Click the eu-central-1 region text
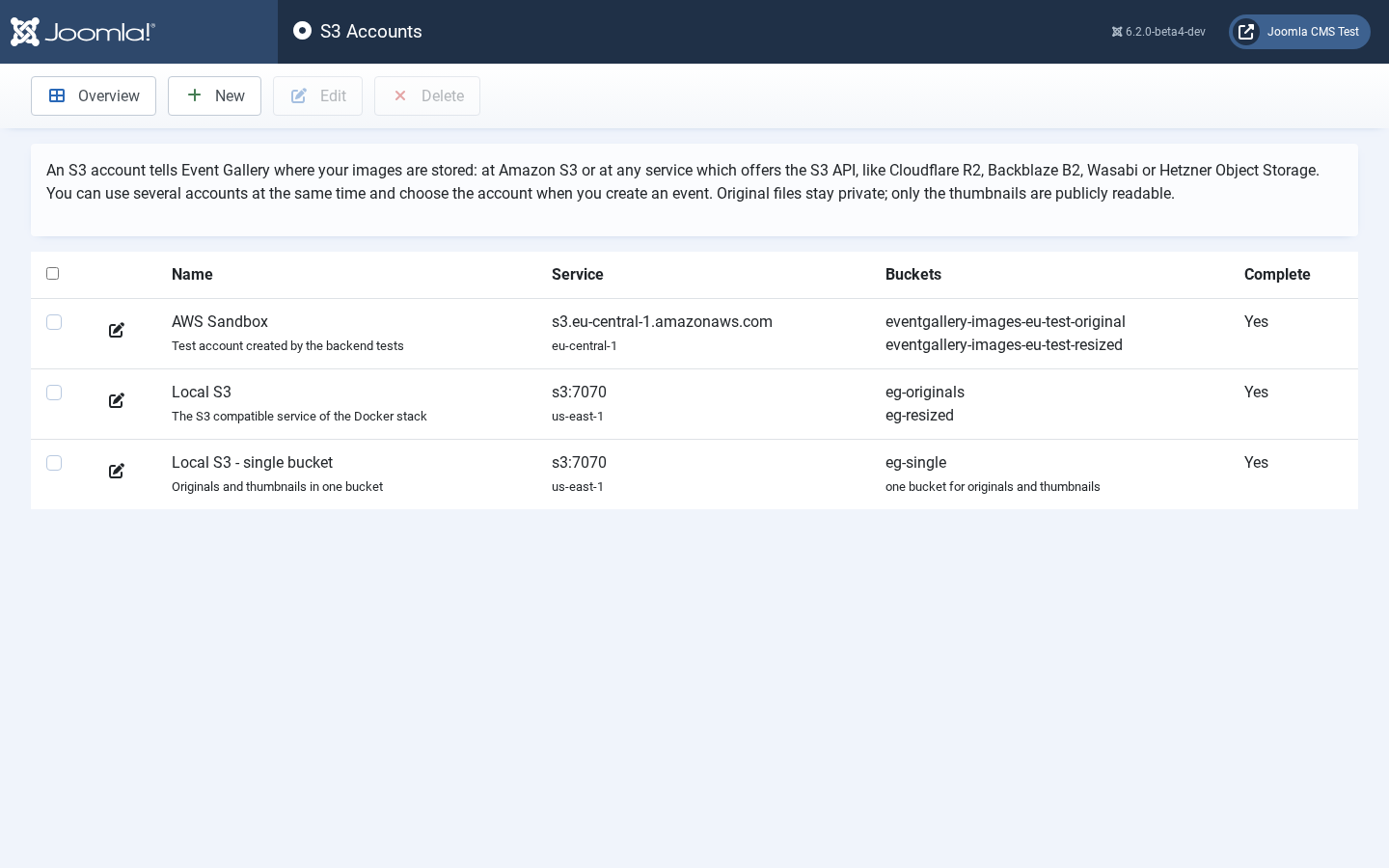This screenshot has width=1389, height=868. click(585, 345)
